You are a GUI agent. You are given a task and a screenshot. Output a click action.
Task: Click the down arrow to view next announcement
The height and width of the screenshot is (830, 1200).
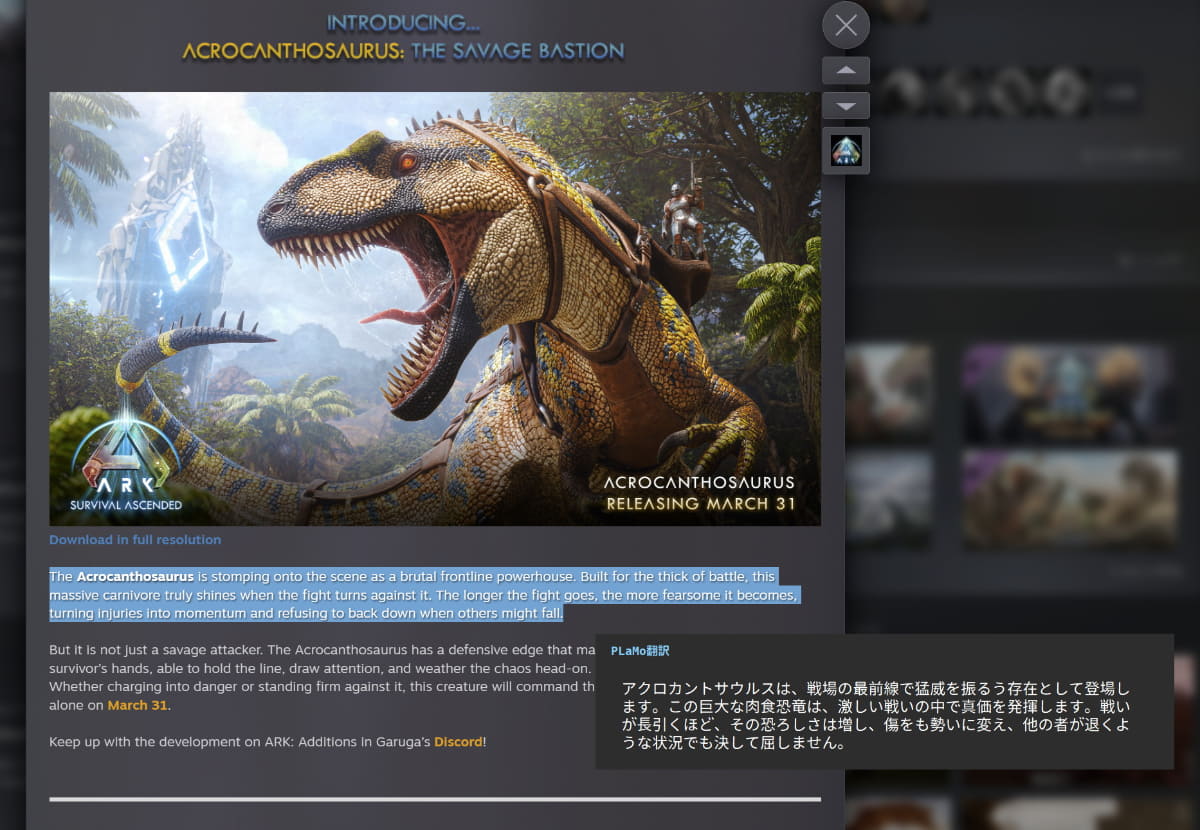(845, 104)
